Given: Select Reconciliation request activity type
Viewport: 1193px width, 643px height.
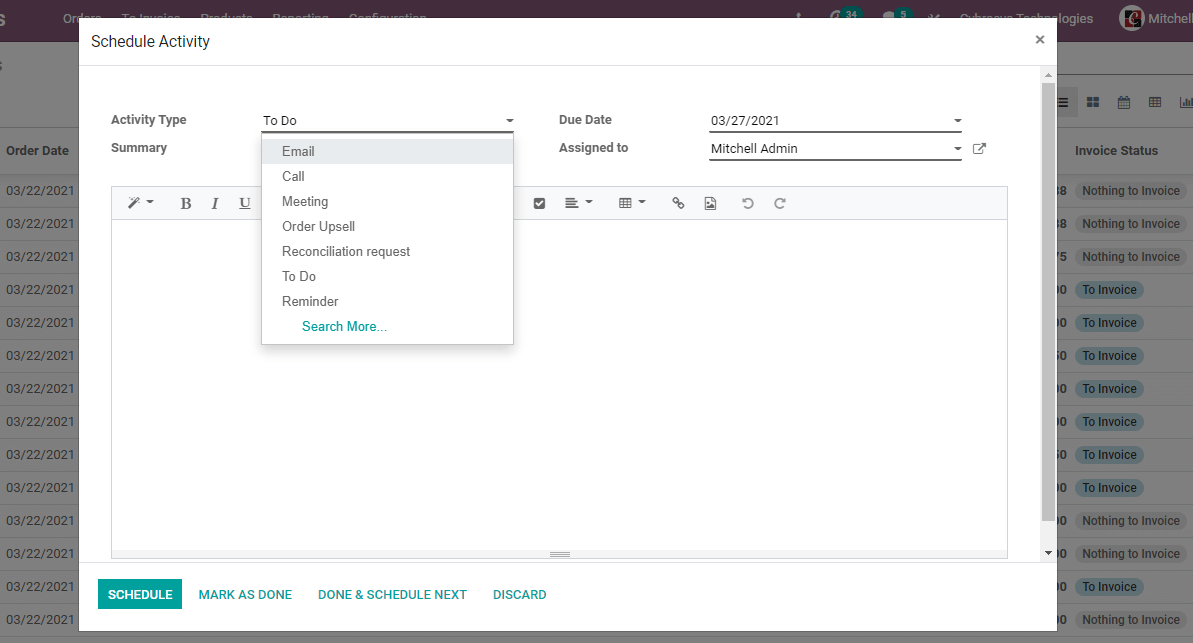Looking at the screenshot, I should point(387,252).
